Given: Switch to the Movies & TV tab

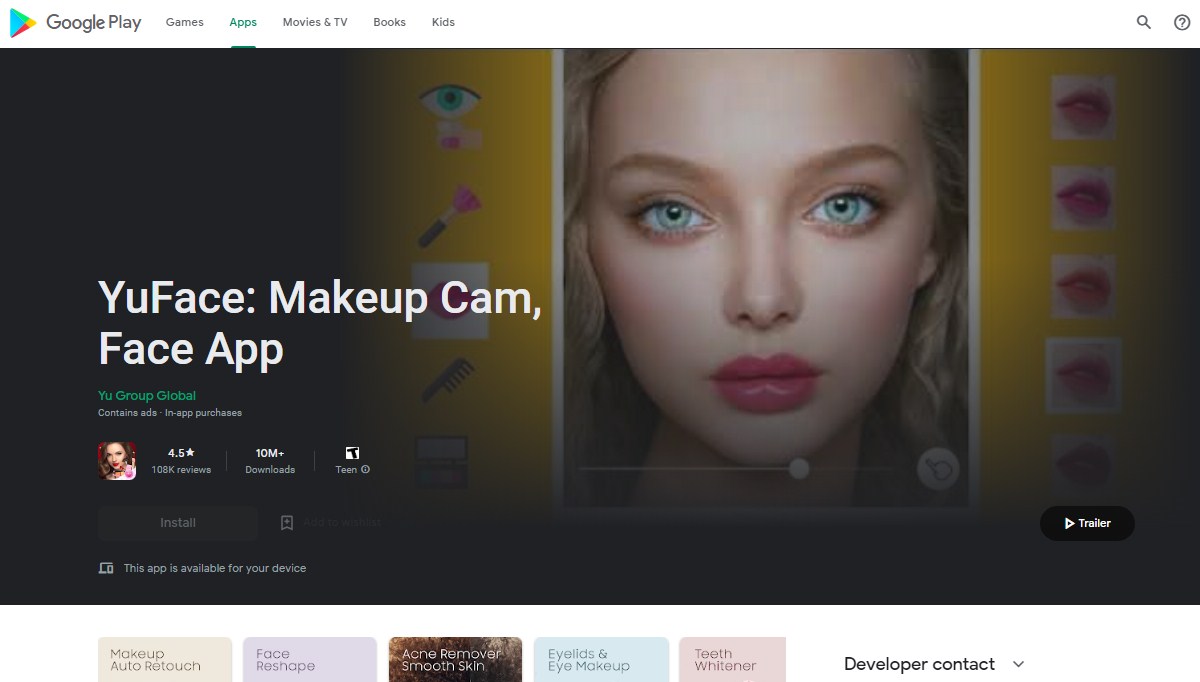Looking at the screenshot, I should coord(315,22).
